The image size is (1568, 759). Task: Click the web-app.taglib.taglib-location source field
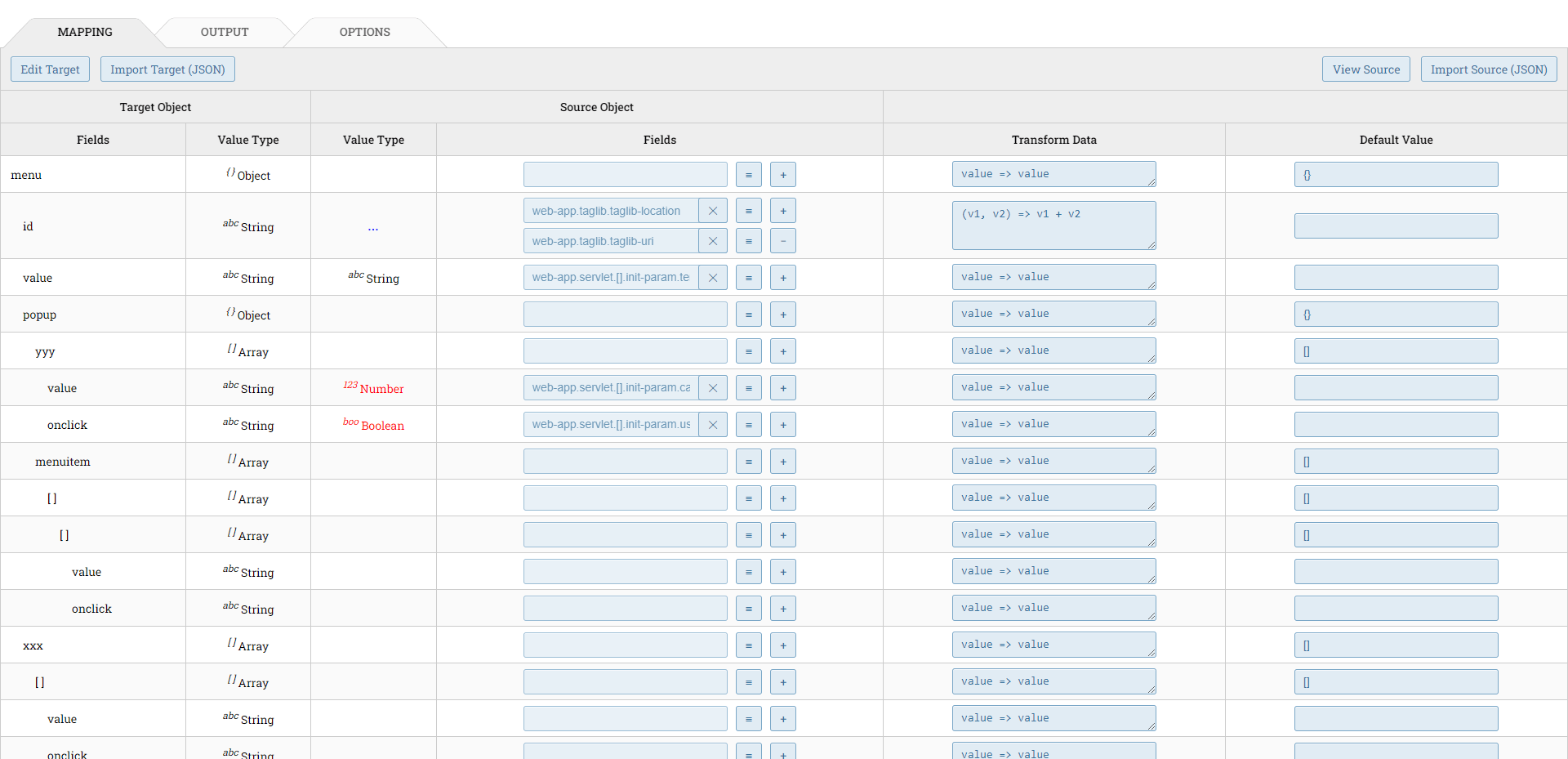pos(611,211)
